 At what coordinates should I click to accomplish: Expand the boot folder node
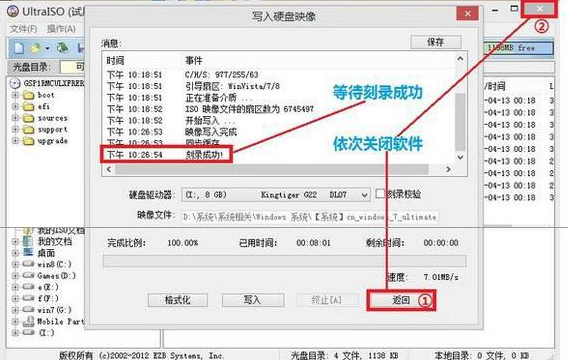[x=15, y=95]
